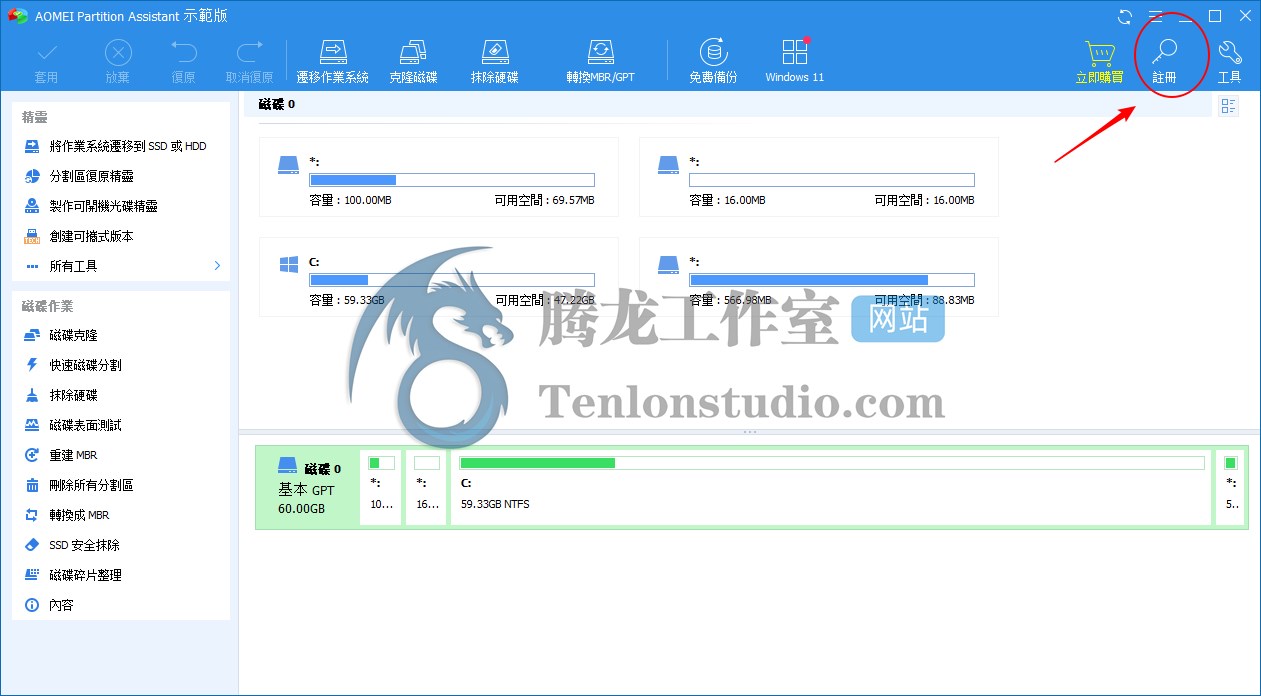Open the 註冊 (Register) key icon
The height and width of the screenshot is (696, 1261).
click(1164, 52)
